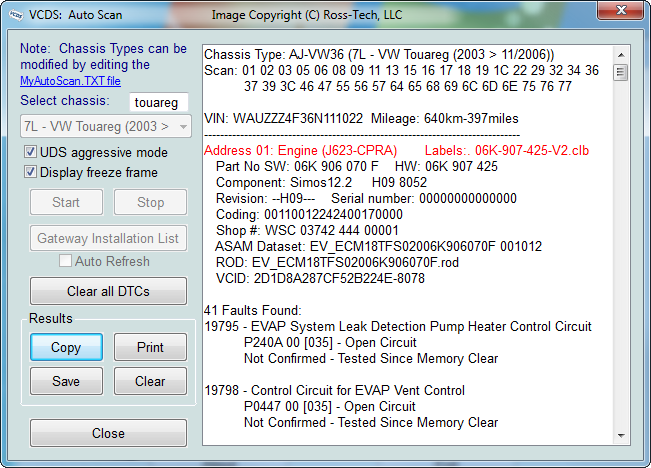Expand the 7L - VW Touareg chassis dropdown
651x468 pixels.
pyautogui.click(x=183, y=127)
